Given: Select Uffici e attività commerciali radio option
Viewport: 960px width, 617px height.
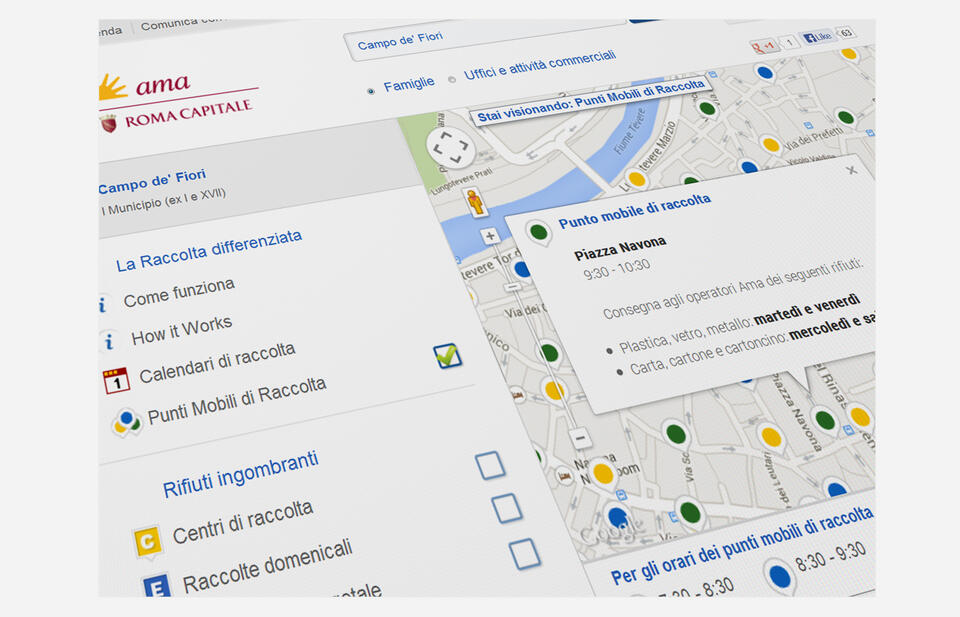Looking at the screenshot, I should coord(452,80).
